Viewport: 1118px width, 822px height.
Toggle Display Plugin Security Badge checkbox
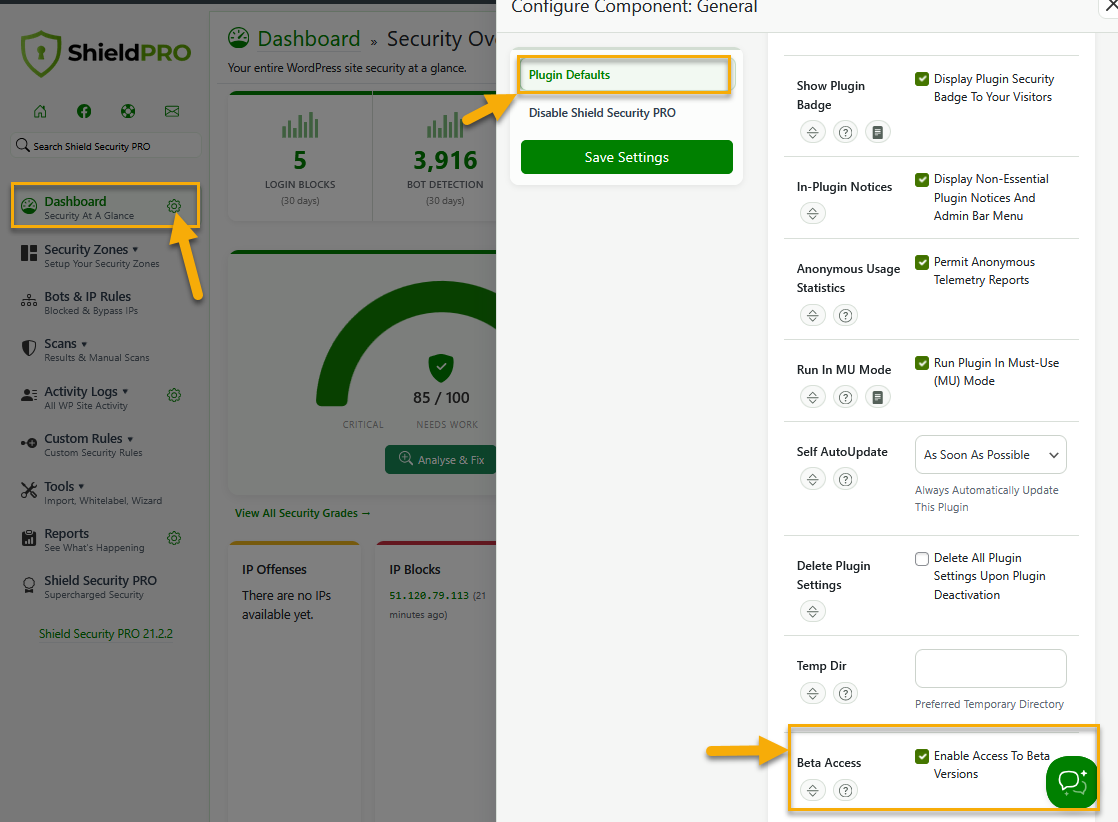tap(922, 78)
